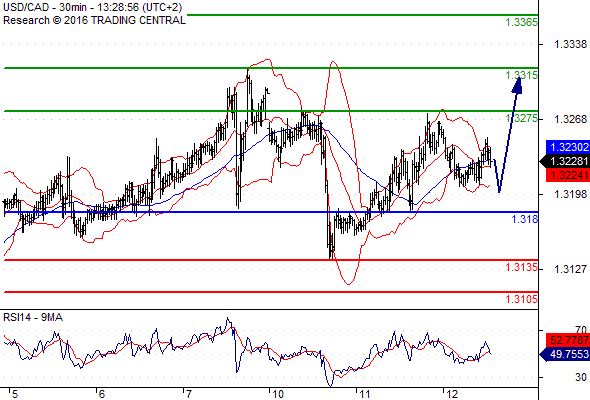Click the red 1.32241 price tag

pos(568,175)
